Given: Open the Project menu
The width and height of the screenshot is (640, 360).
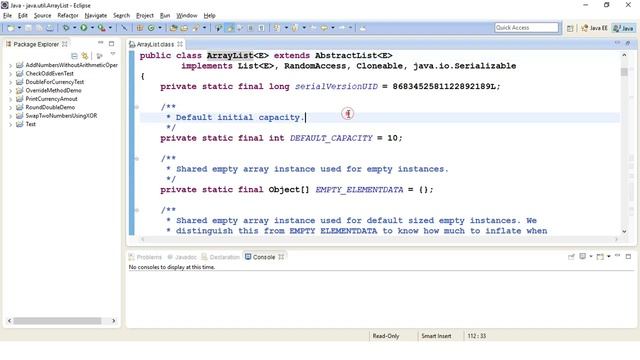Looking at the screenshot, I should 145,16.
